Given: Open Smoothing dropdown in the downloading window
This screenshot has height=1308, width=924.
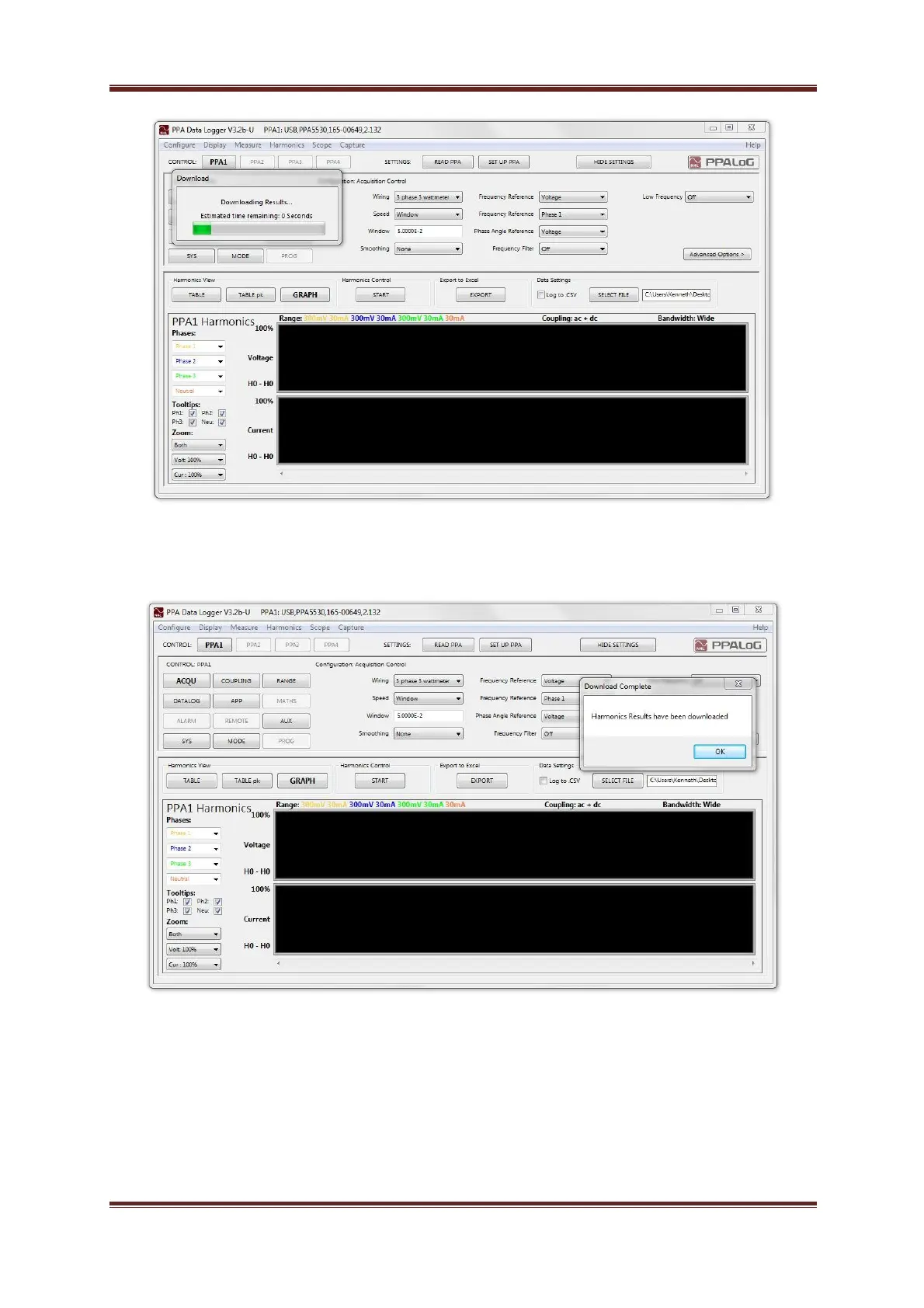Looking at the screenshot, I should [x=428, y=249].
